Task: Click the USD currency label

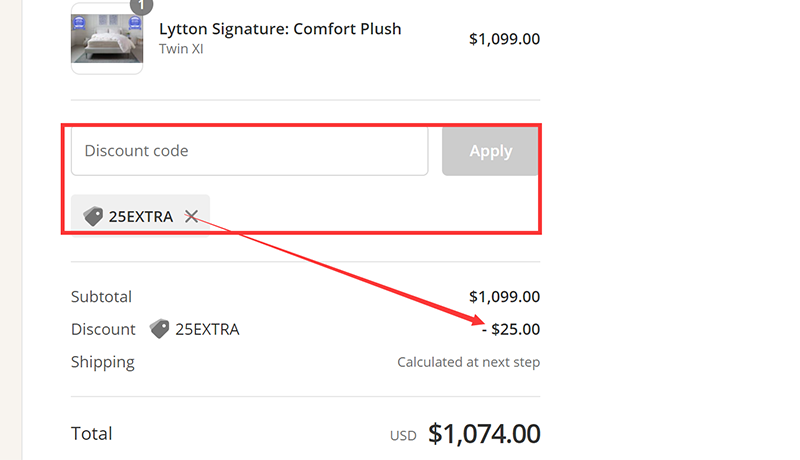Action: point(403,436)
